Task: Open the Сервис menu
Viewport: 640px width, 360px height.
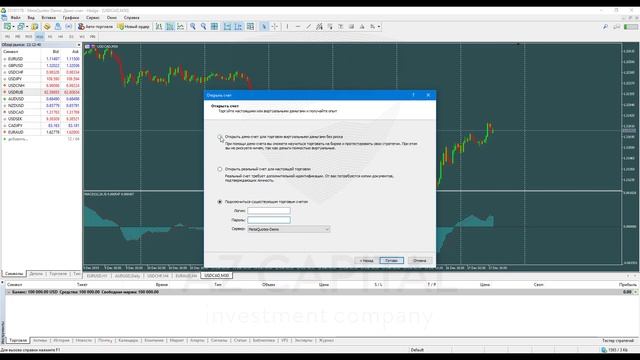Action: (93, 18)
